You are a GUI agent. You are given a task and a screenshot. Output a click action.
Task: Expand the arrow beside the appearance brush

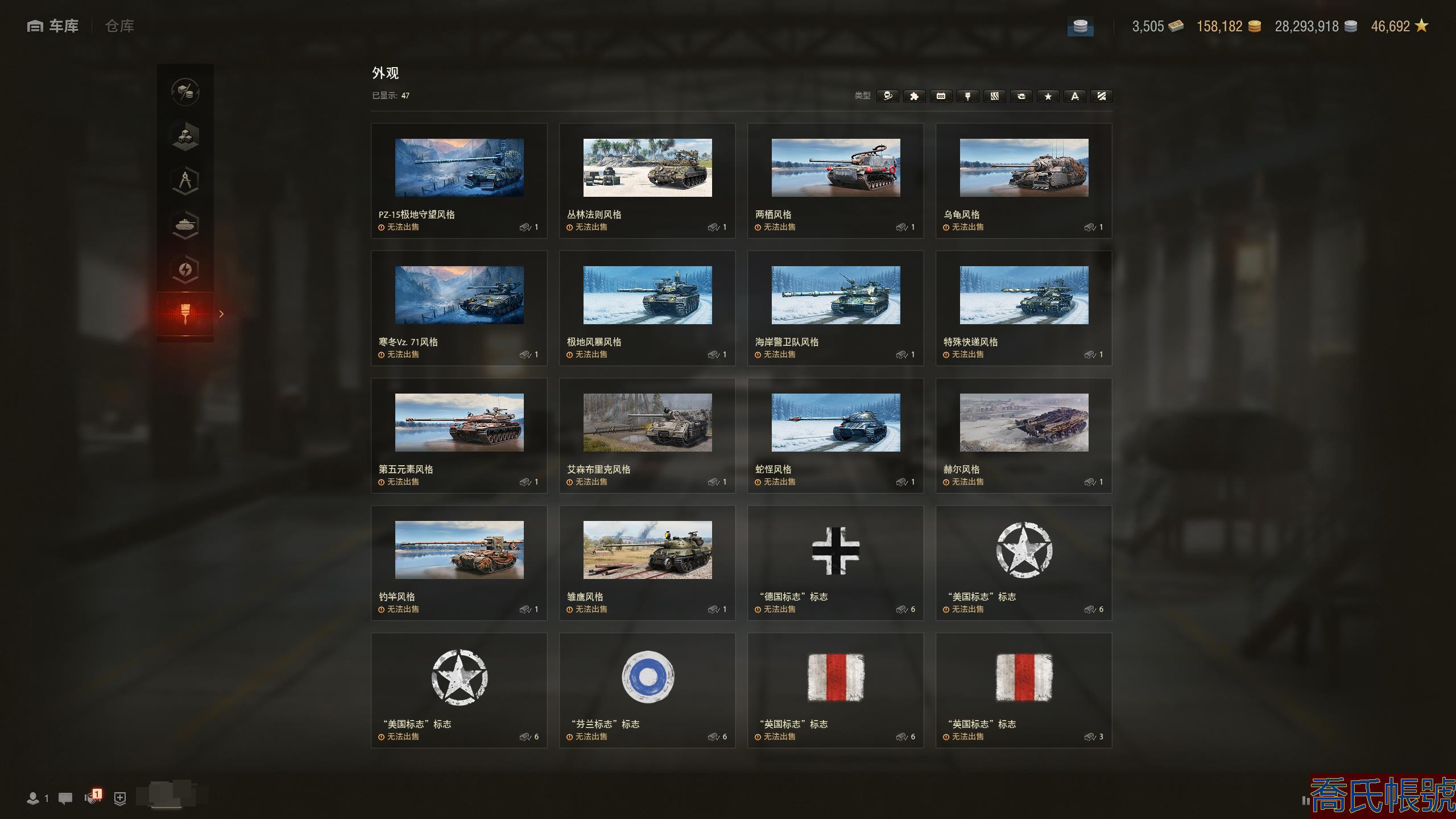coord(221,314)
